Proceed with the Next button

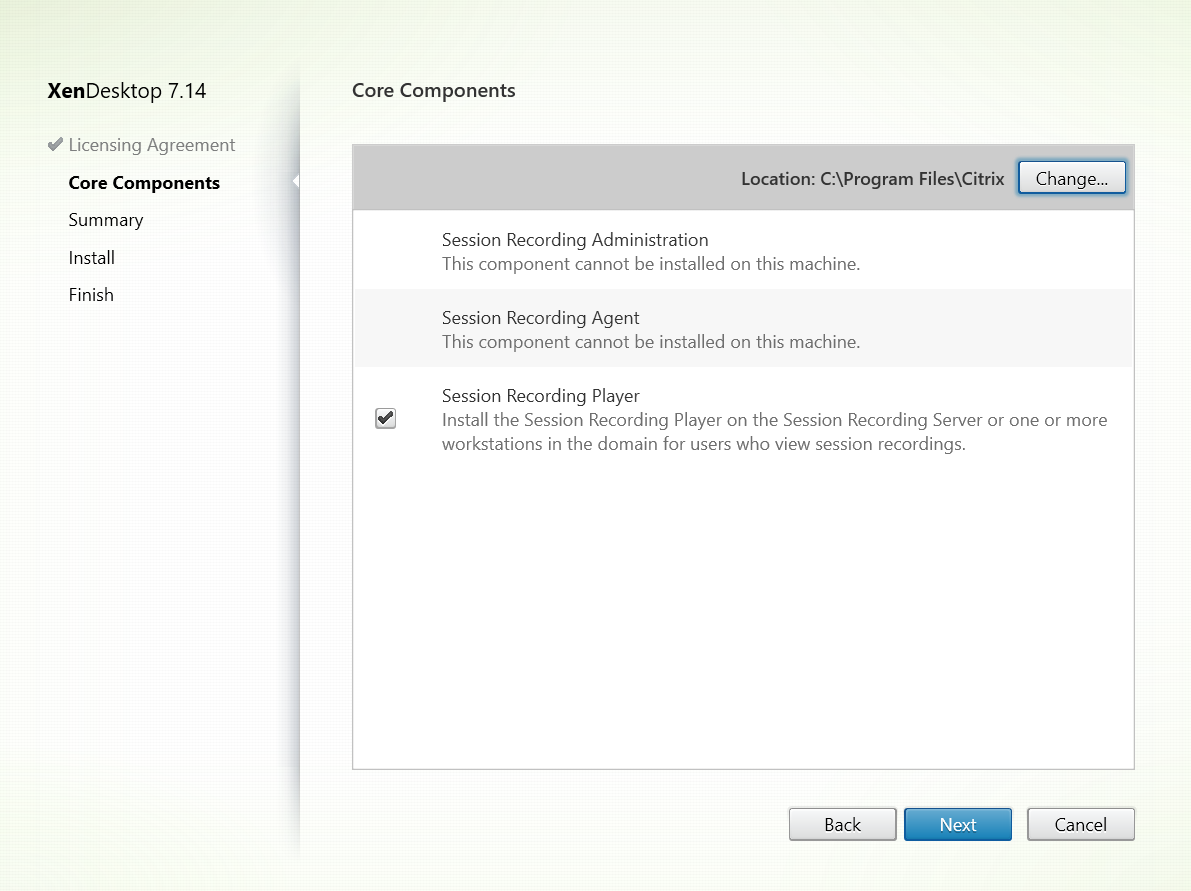pos(958,824)
